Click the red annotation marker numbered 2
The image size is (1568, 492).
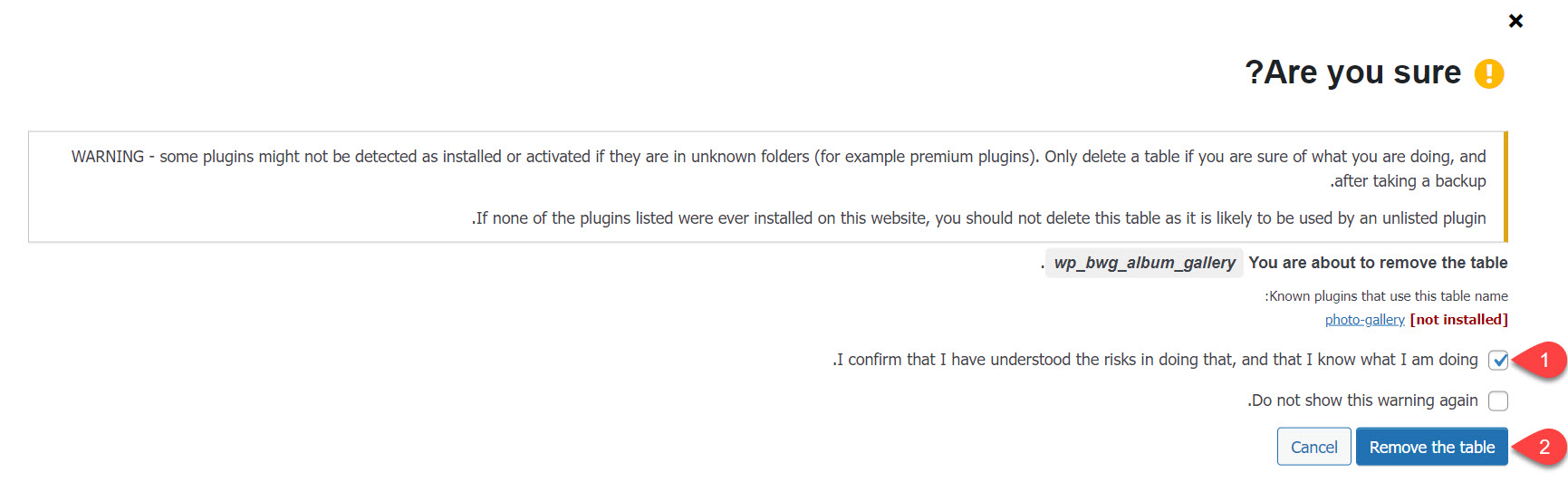coord(1544,447)
